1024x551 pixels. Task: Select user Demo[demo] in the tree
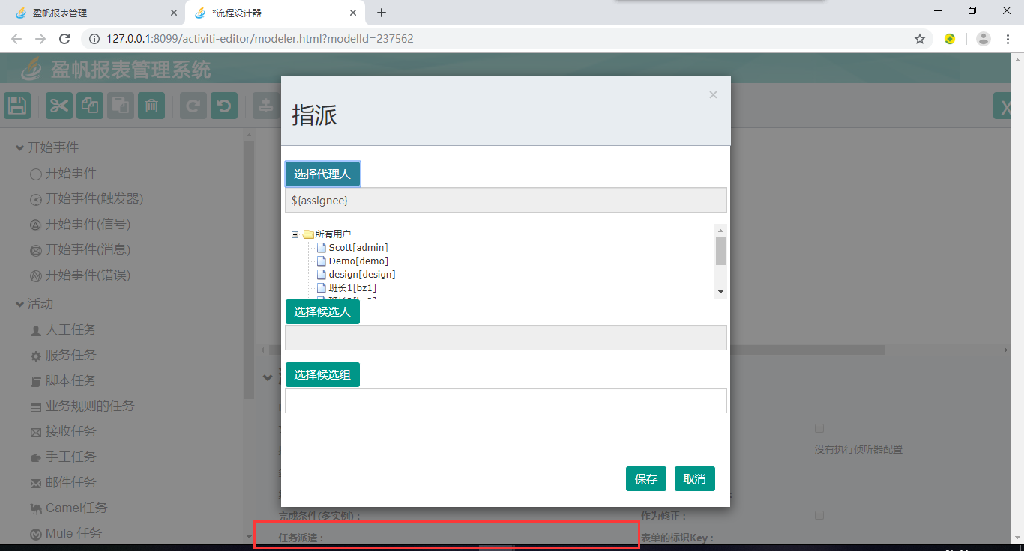(358, 261)
